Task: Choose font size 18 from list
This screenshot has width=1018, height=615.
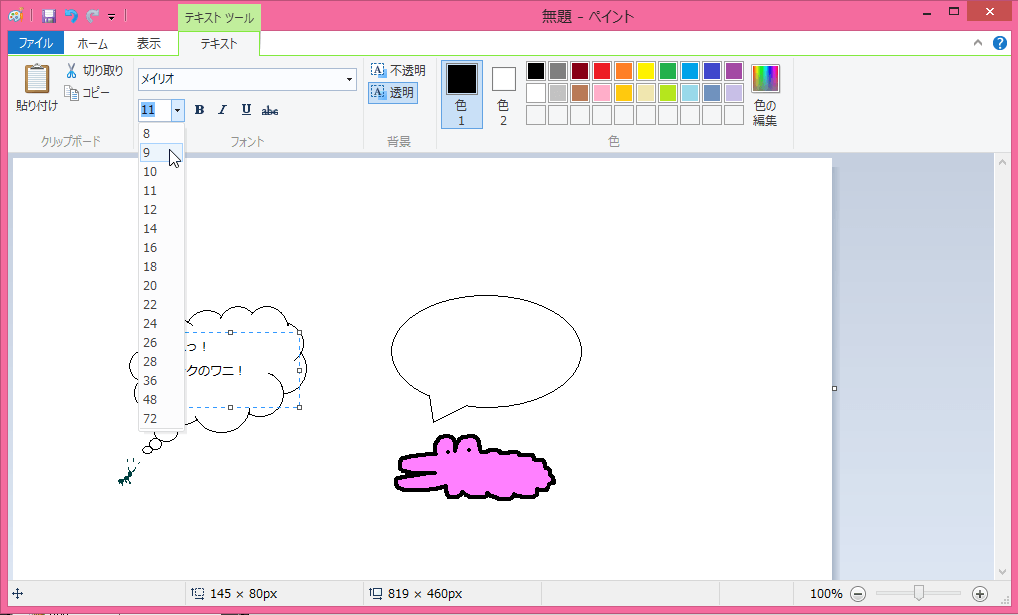Action: point(161,266)
